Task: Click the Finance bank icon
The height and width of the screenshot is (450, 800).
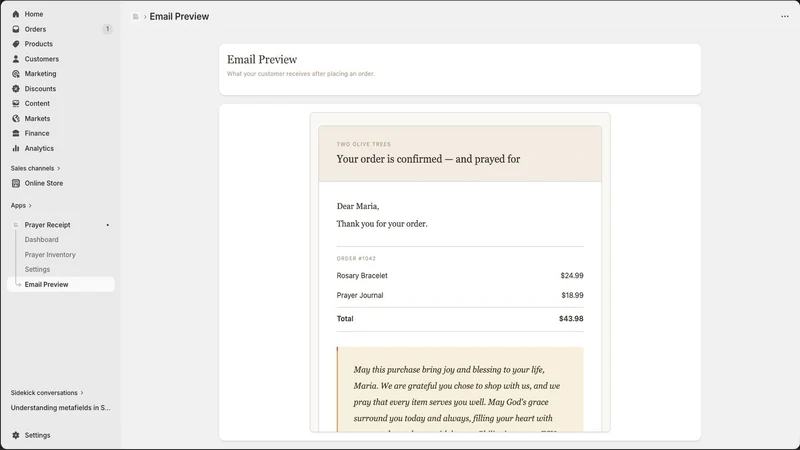Action: pos(16,133)
